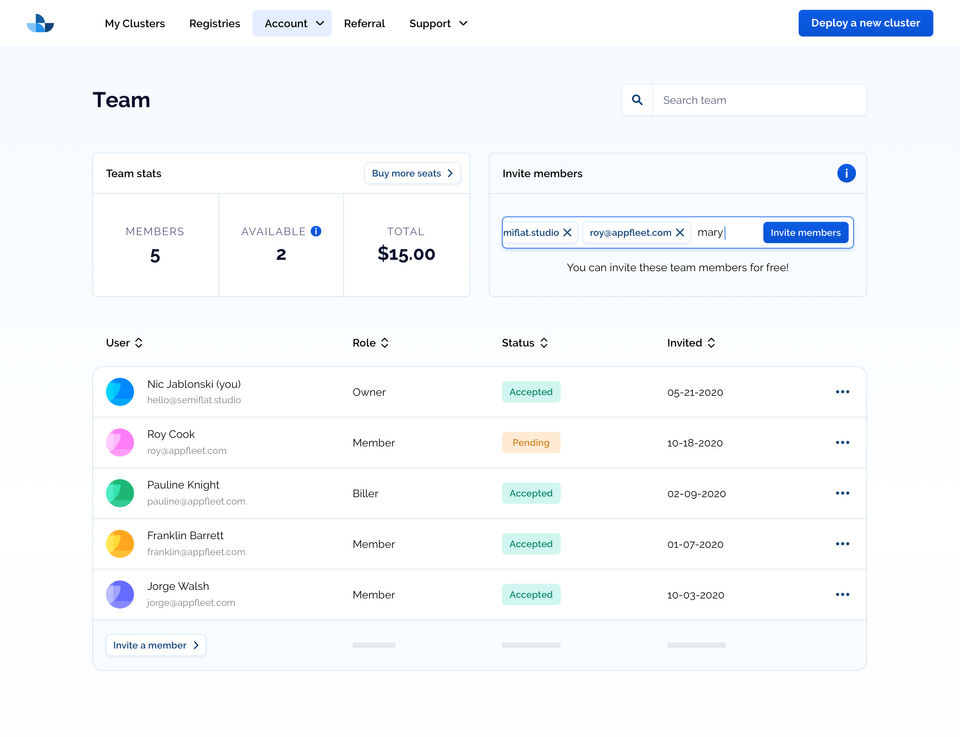Open the Invite members info icon
This screenshot has width=960, height=737.
click(x=846, y=173)
